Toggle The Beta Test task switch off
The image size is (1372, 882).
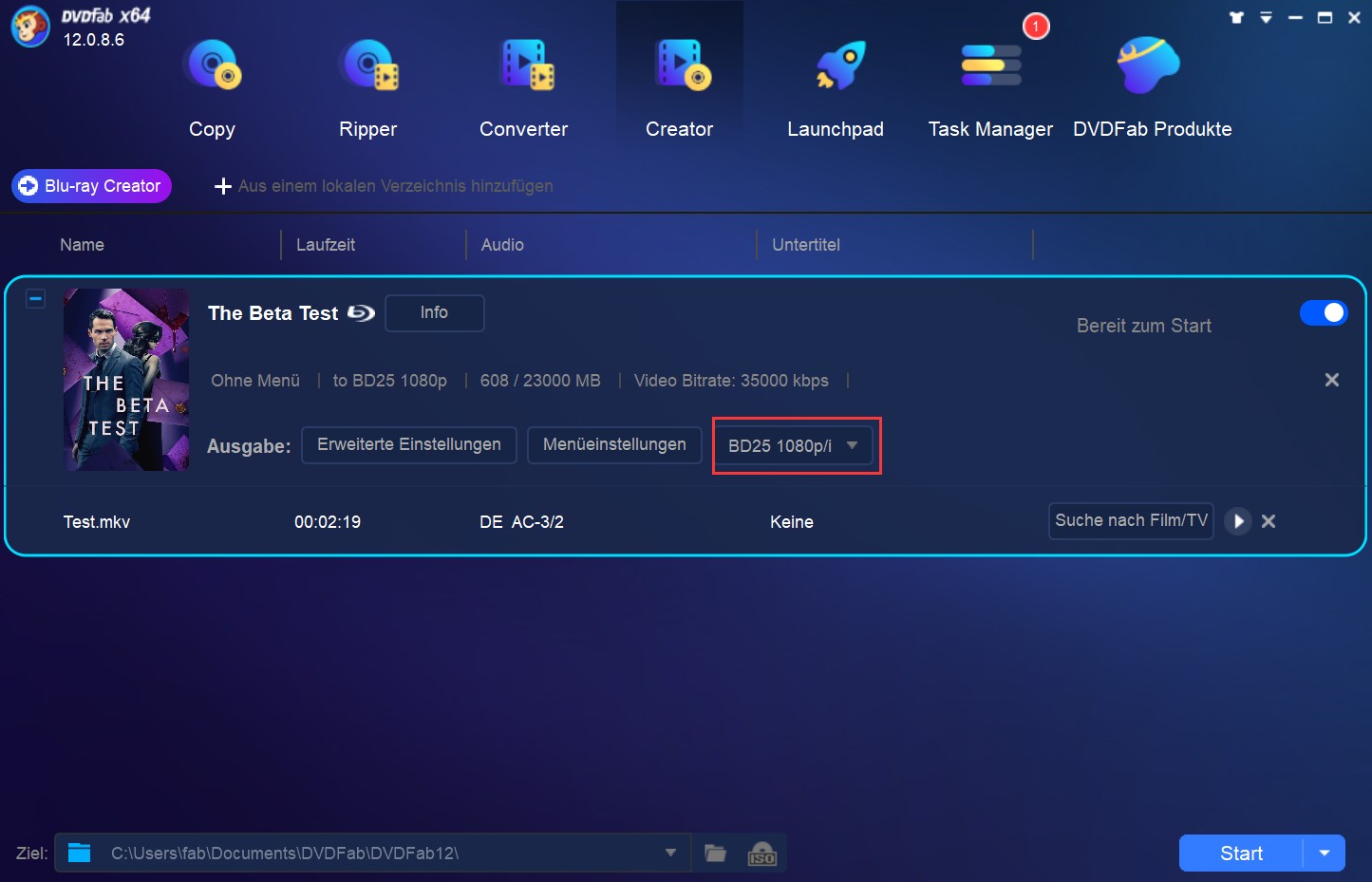click(1324, 312)
